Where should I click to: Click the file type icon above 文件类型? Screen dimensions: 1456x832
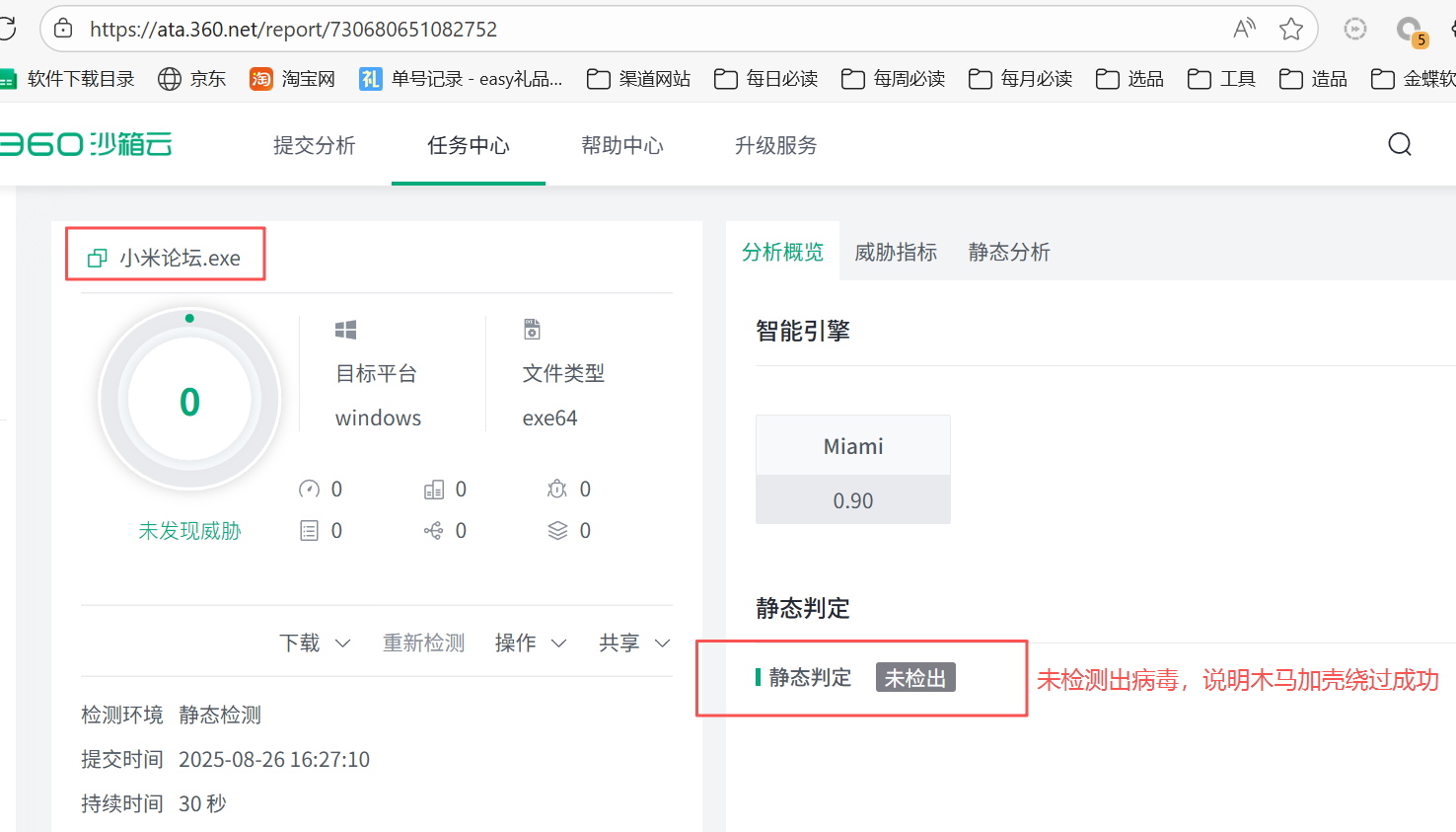[532, 329]
